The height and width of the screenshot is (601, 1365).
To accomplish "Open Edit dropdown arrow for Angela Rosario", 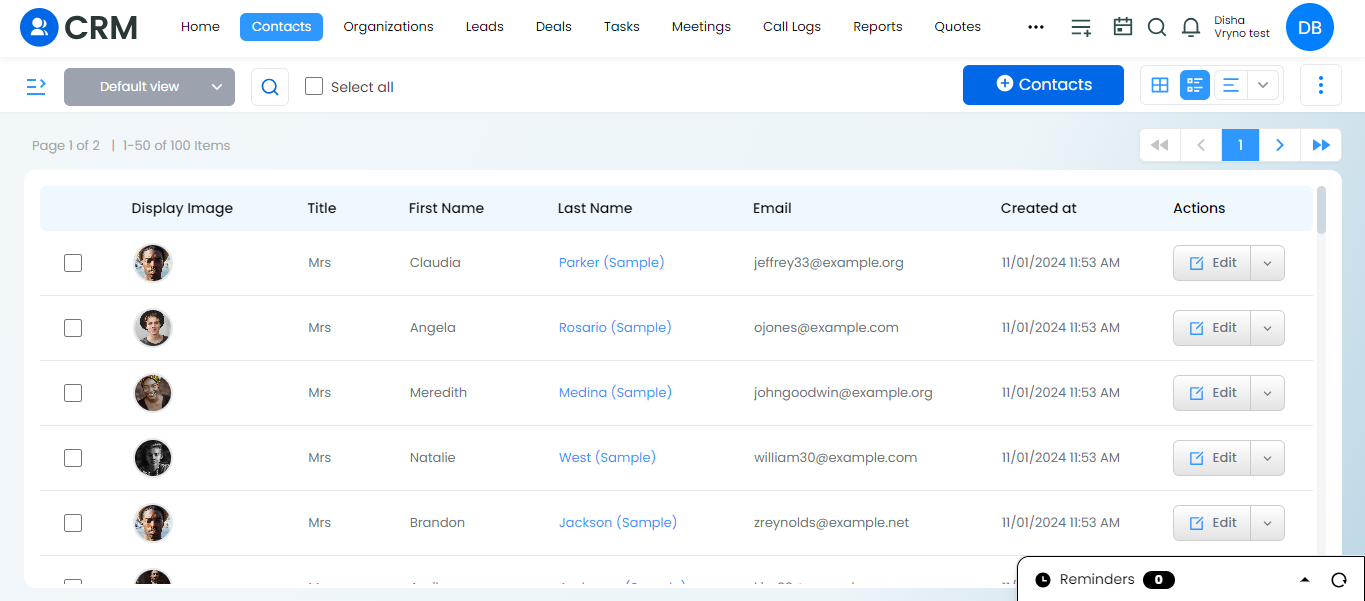I will [1267, 328].
